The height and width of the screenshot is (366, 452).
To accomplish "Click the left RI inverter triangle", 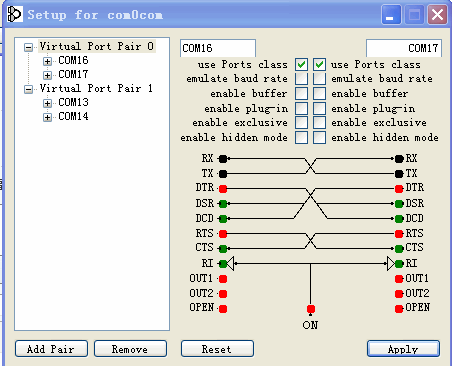I will pyautogui.click(x=231, y=264).
